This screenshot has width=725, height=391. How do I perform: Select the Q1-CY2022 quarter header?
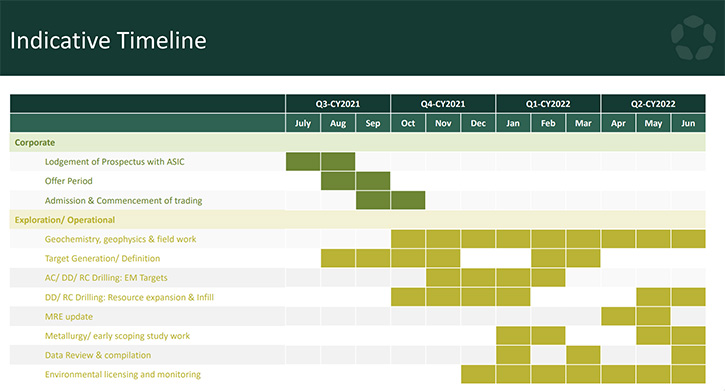click(548, 104)
